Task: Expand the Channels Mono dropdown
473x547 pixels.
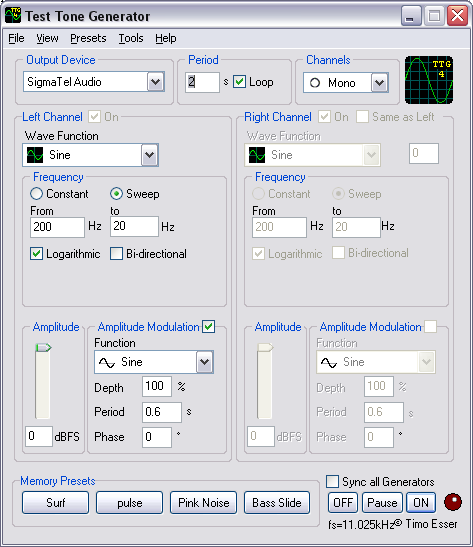Action: pos(380,83)
